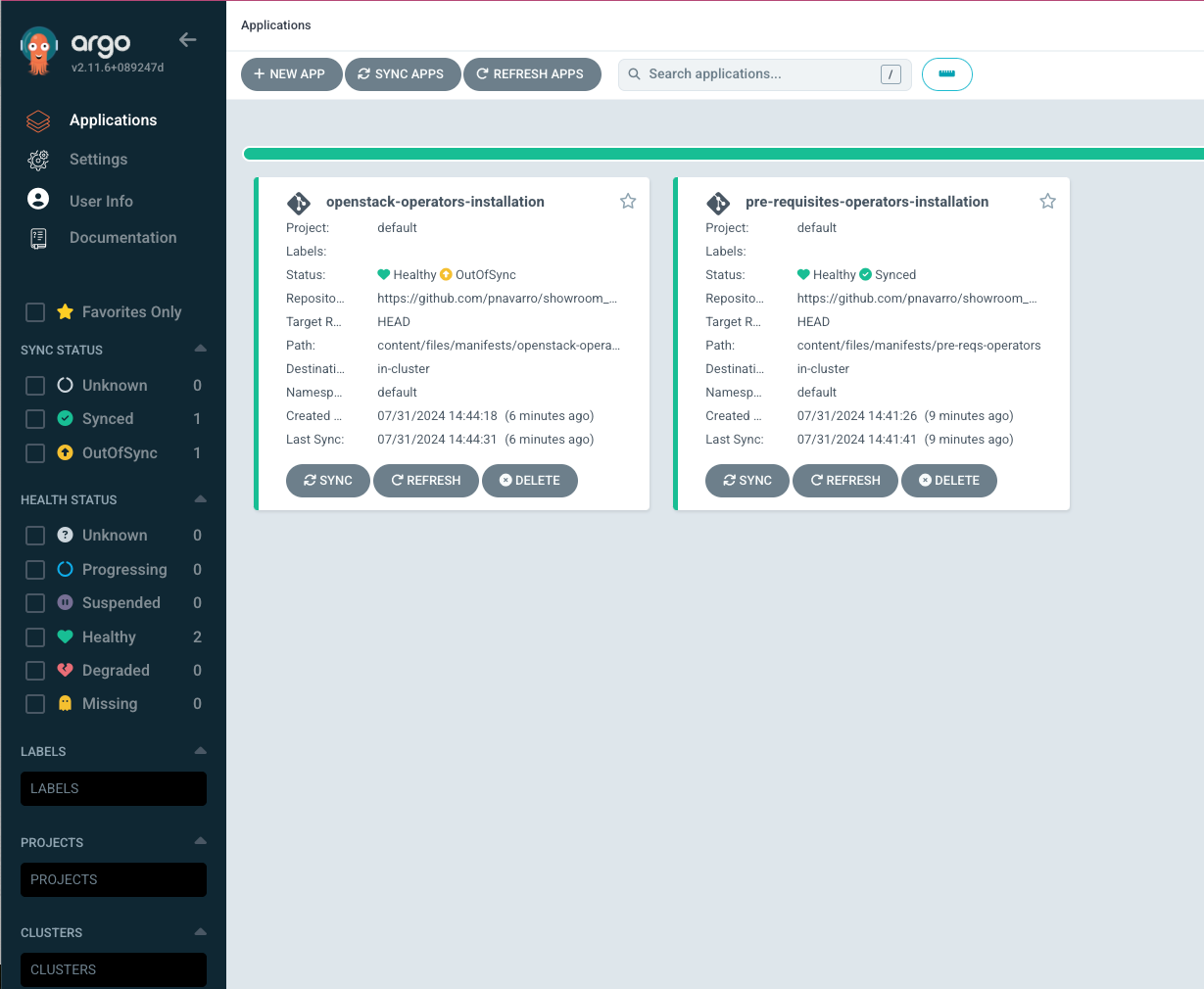Collapse sidebar with the back arrow
The width and height of the screenshot is (1204, 989).
tap(188, 40)
